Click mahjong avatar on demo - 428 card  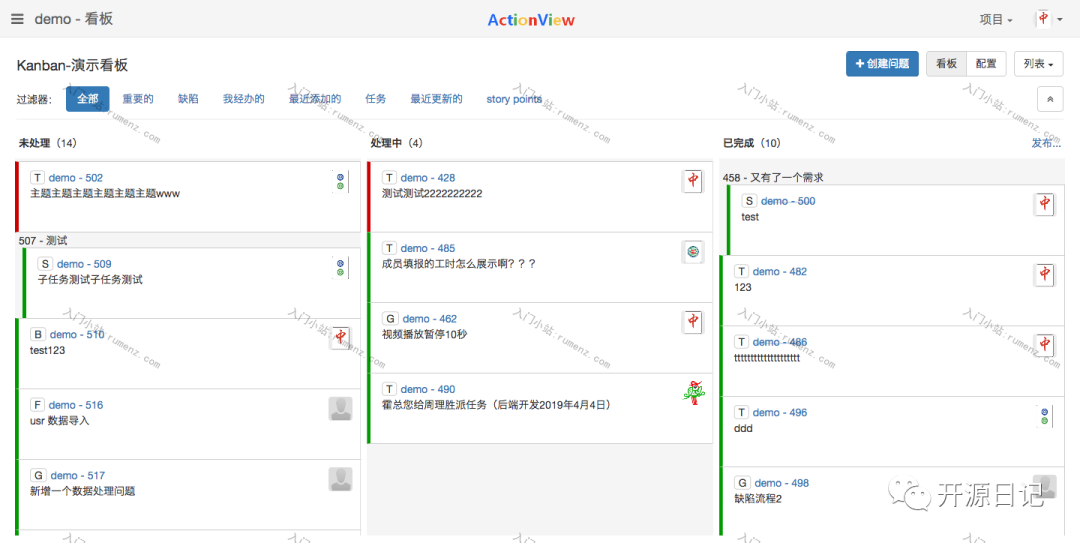[x=693, y=182]
